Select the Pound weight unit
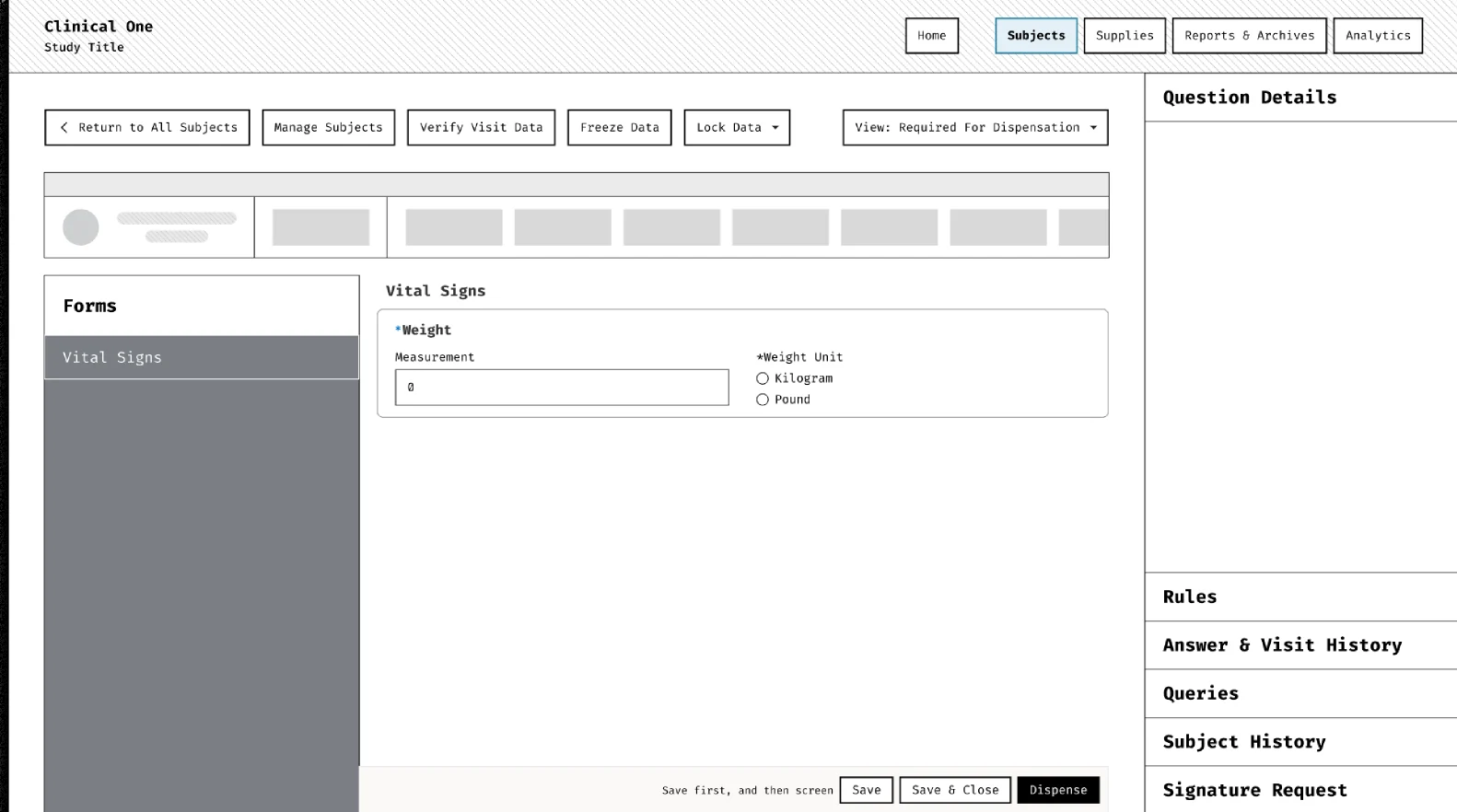 click(x=763, y=400)
